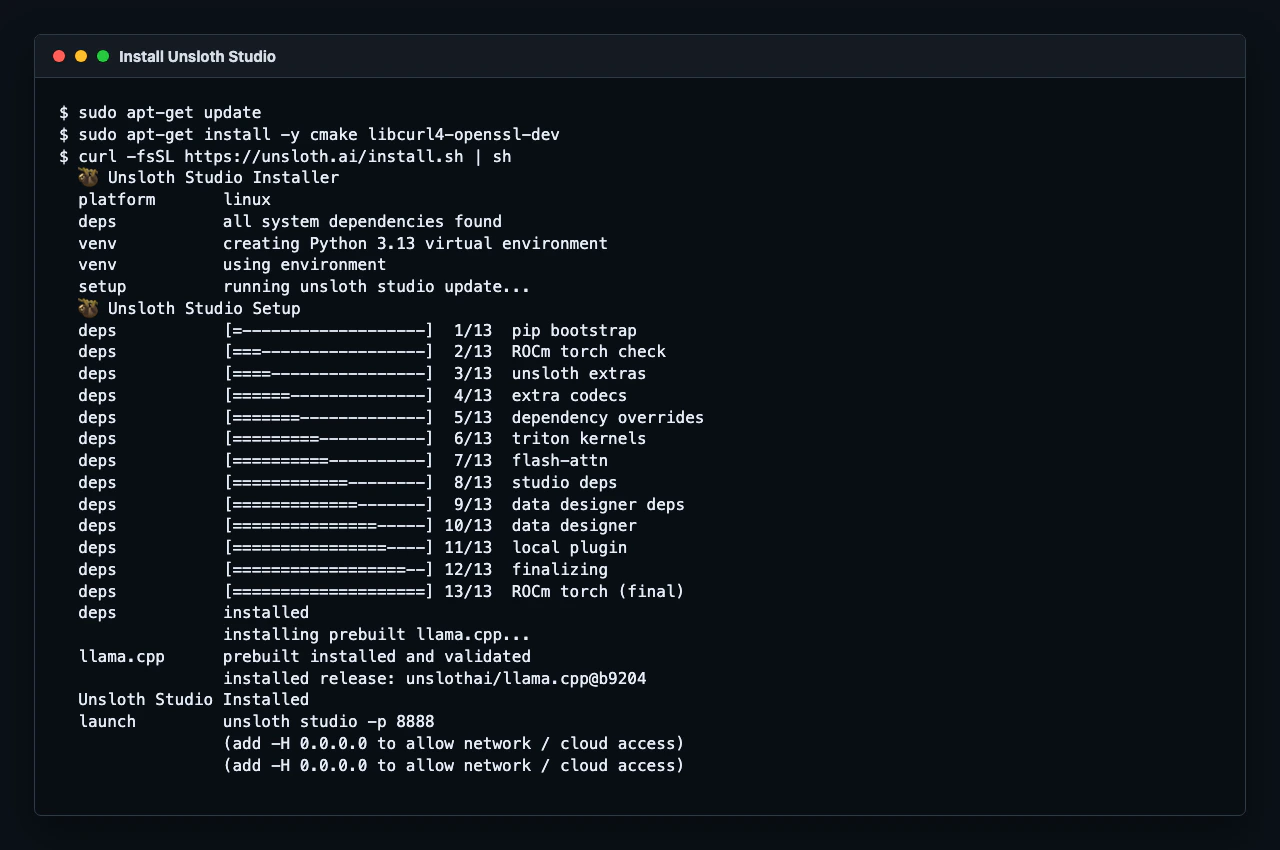Click the progress bar for 7/13 flash-attn
Image resolution: width=1280 pixels, height=850 pixels.
tap(329, 461)
